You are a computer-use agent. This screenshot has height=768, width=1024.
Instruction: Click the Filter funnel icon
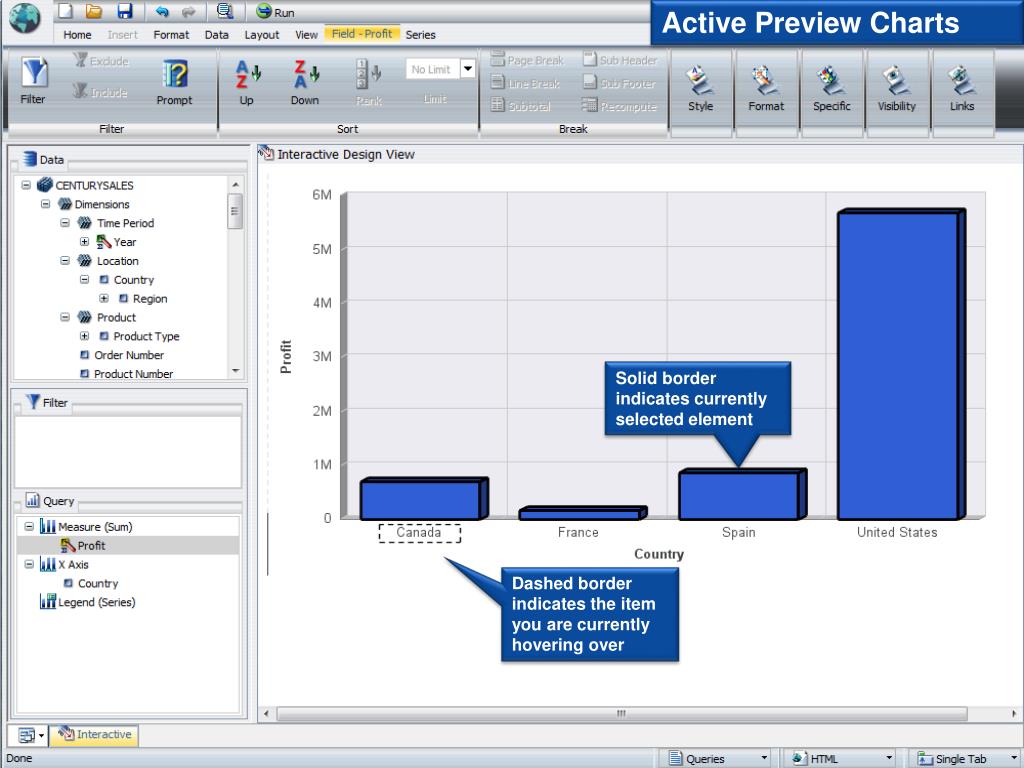(33, 72)
